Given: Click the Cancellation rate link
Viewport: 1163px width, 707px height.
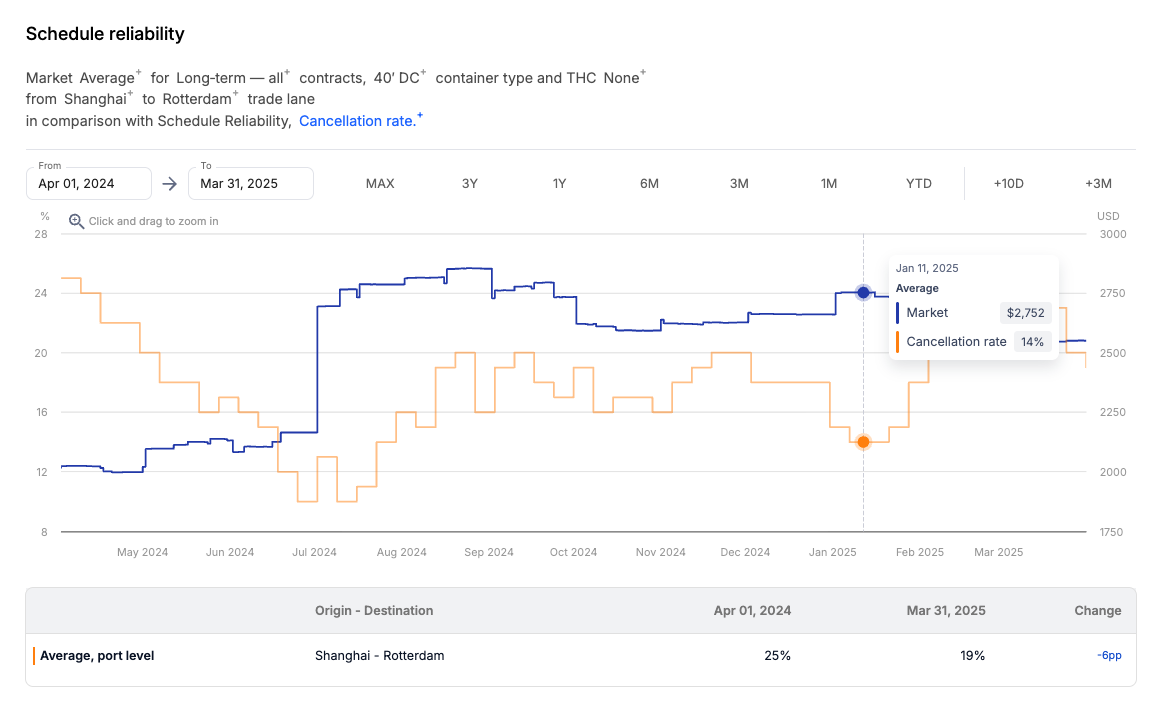Looking at the screenshot, I should 359,121.
